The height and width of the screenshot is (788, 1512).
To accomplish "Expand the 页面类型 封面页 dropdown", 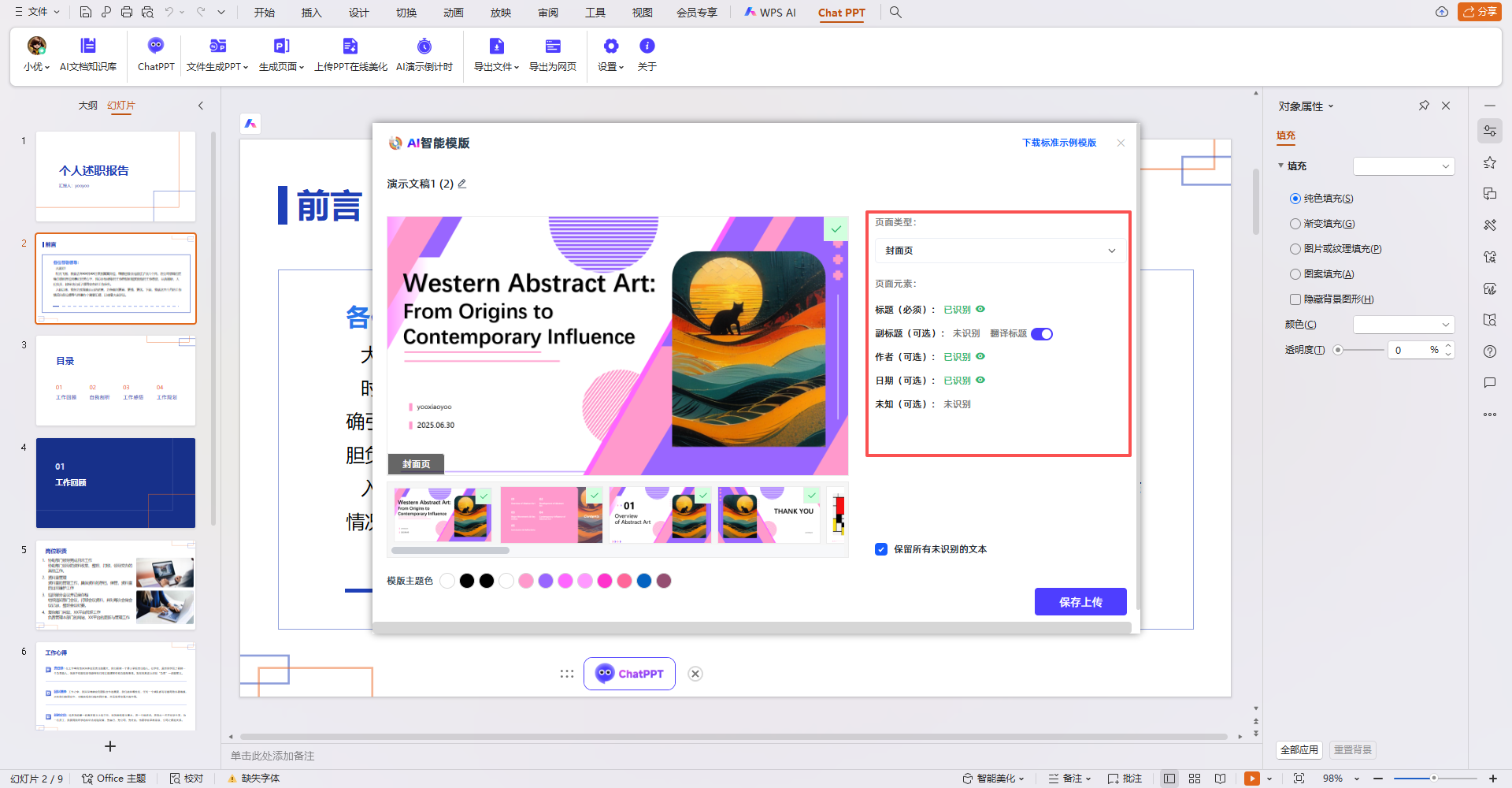I will (x=999, y=251).
